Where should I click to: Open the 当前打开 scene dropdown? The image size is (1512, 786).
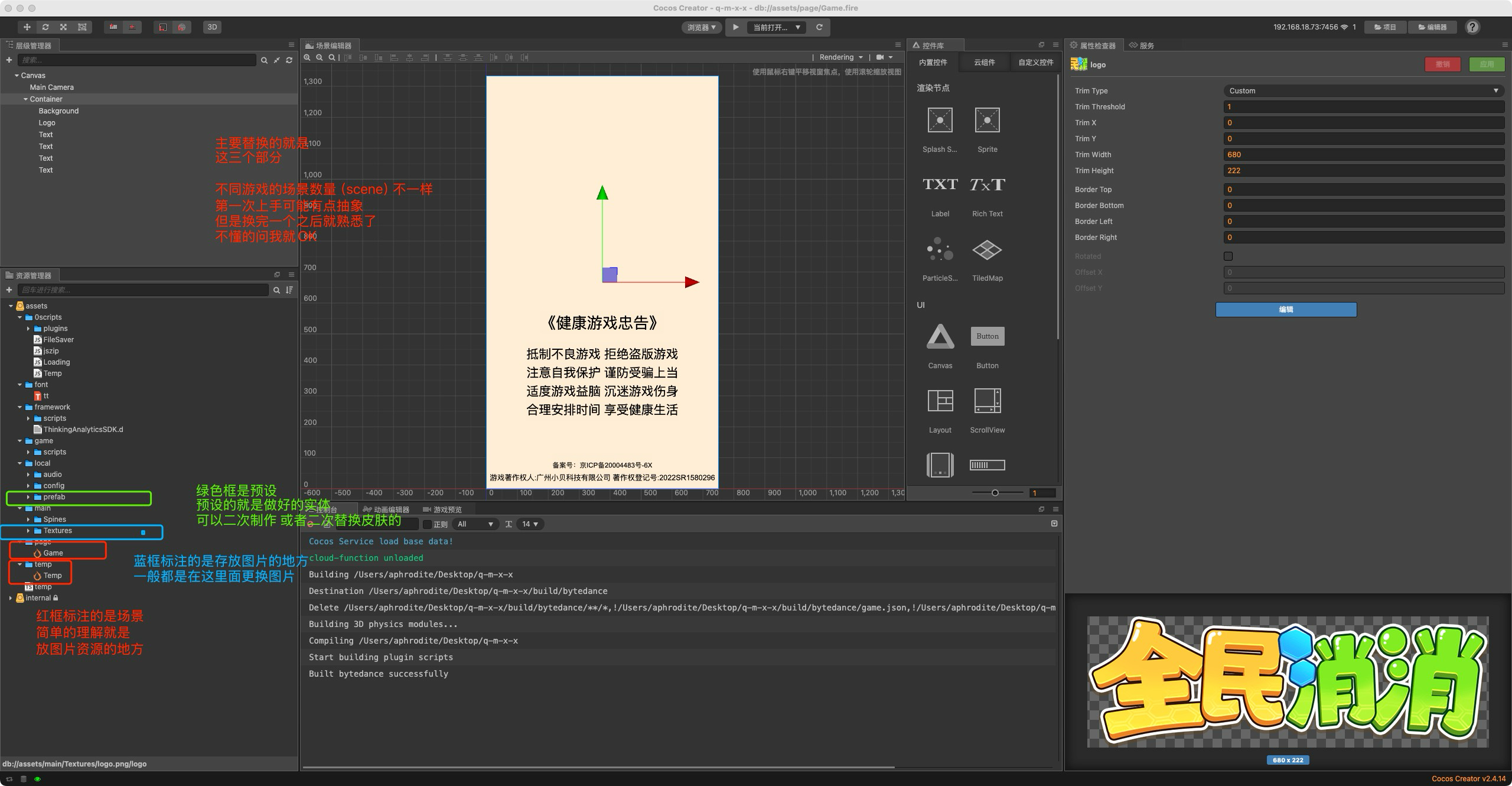tap(776, 27)
